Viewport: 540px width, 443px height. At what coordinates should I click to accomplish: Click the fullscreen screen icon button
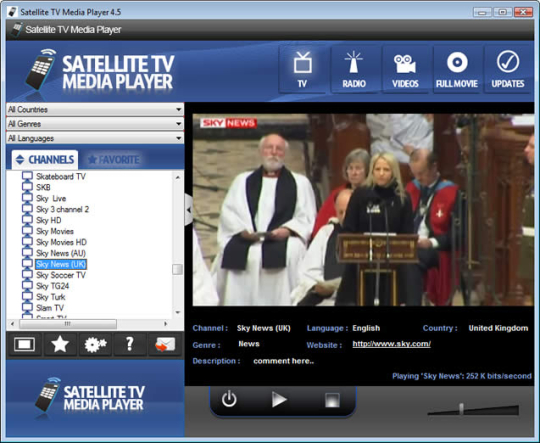pyautogui.click(x=24, y=344)
